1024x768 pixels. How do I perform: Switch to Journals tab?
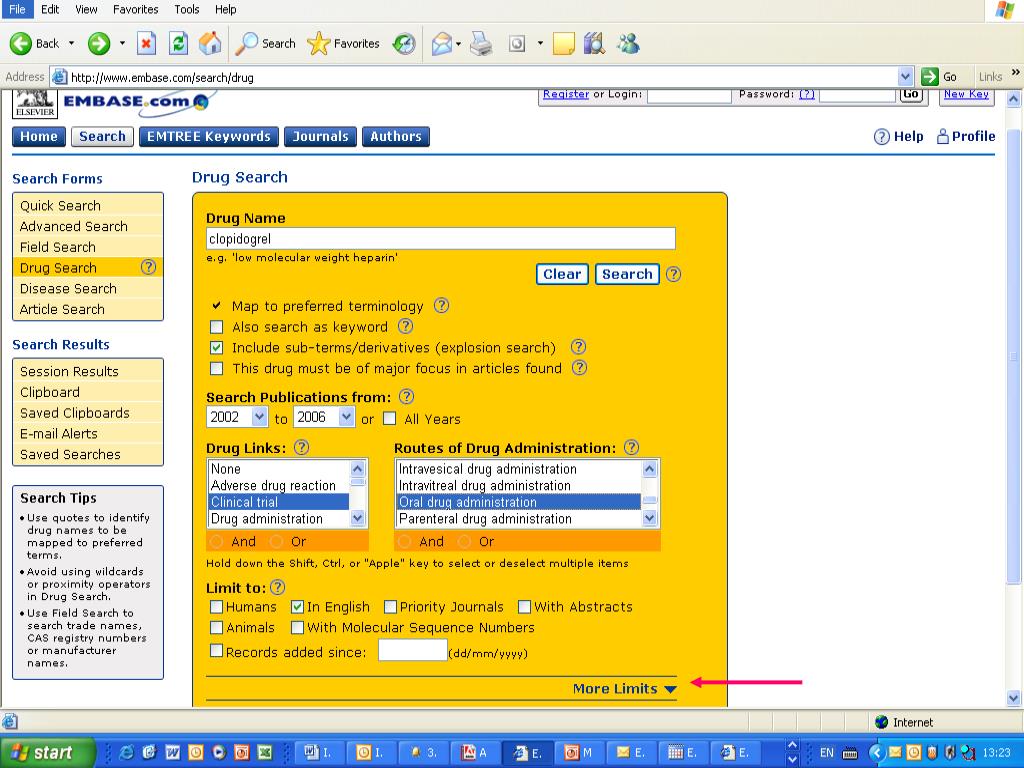(321, 136)
